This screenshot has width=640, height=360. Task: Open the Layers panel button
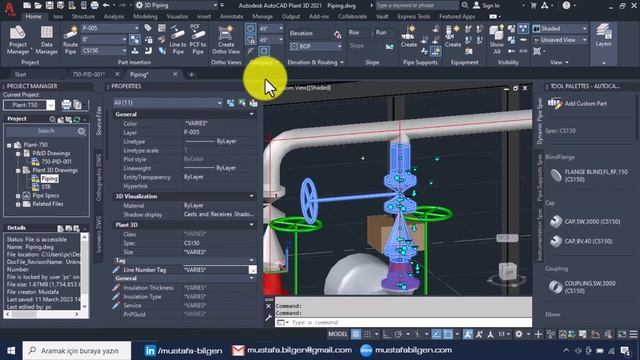point(603,36)
